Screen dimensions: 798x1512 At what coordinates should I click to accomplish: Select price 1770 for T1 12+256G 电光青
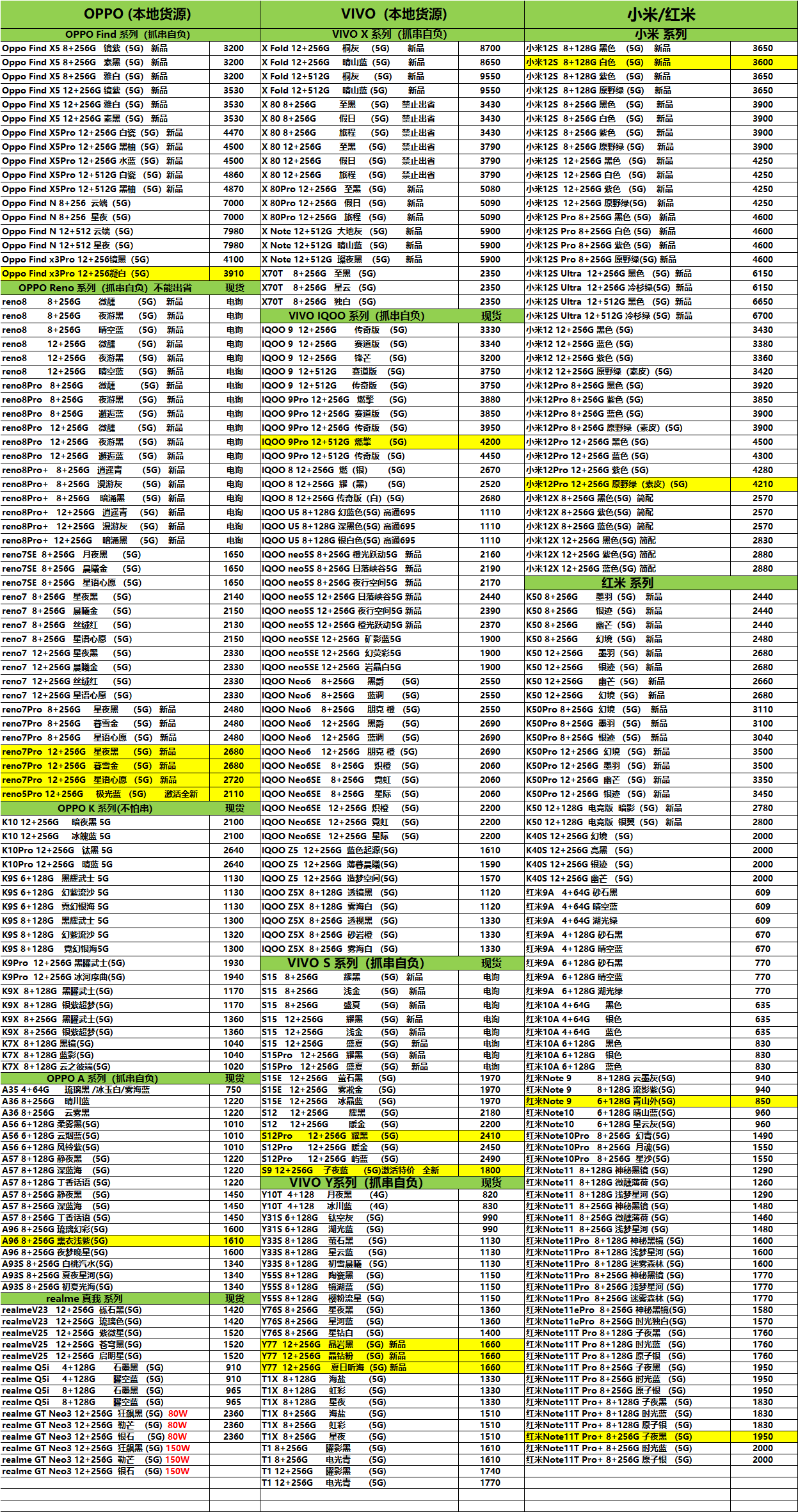(x=490, y=1483)
